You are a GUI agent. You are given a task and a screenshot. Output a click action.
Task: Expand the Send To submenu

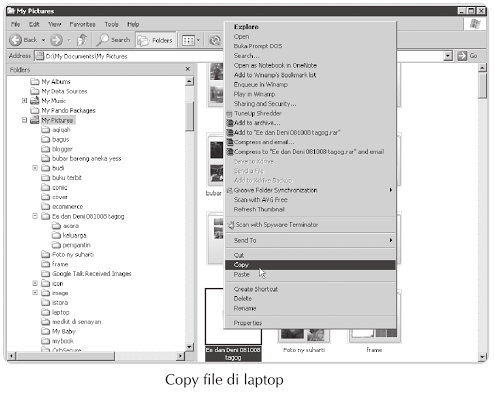(x=310, y=240)
